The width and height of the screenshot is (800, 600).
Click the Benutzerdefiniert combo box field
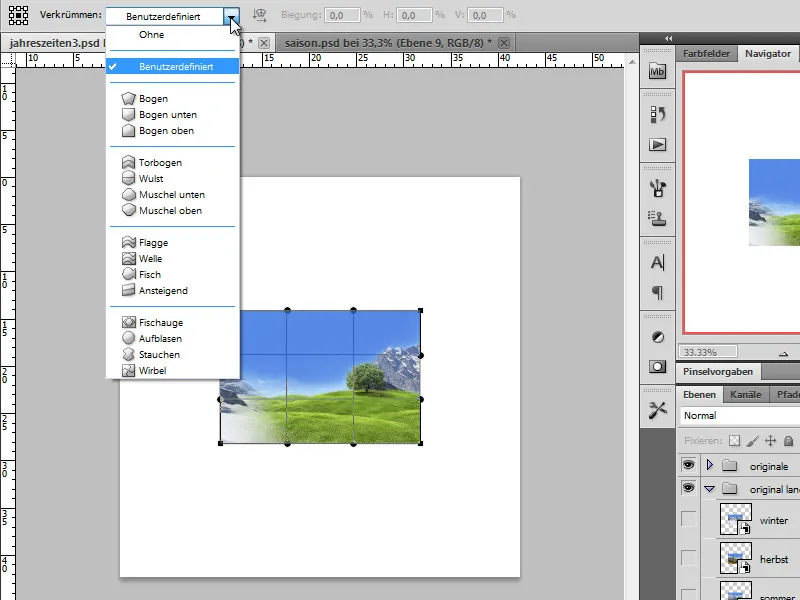[x=164, y=16]
